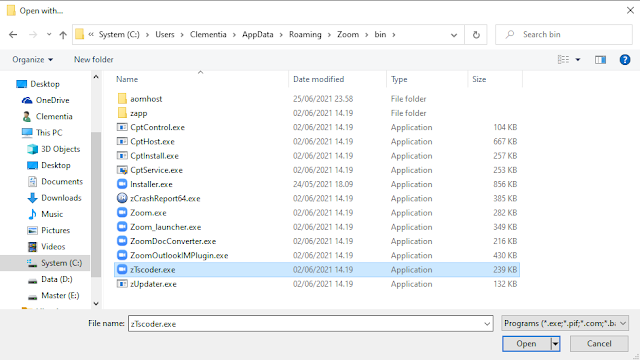
Task: Navigate to Zoom in the address bar
Action: tap(348, 35)
